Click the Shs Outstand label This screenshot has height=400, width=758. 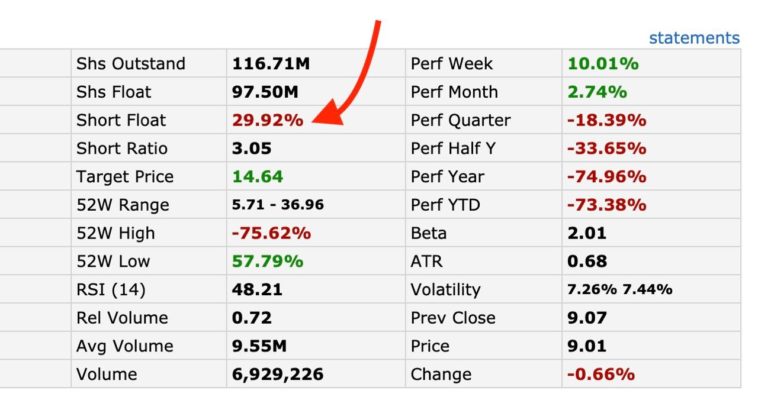tap(131, 64)
